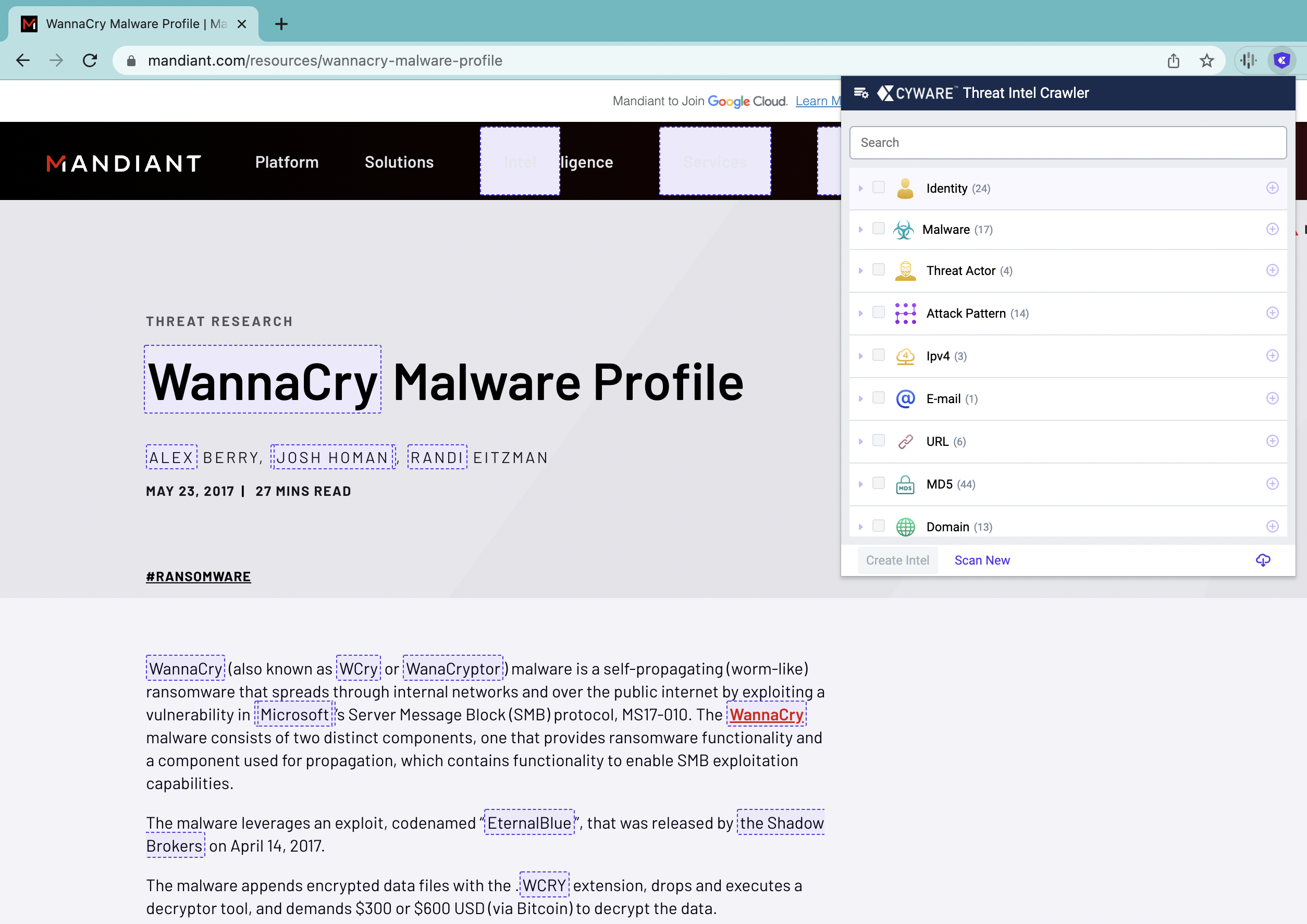Click the Cyware Search input field
This screenshot has width=1307, height=924.
coord(1067,143)
